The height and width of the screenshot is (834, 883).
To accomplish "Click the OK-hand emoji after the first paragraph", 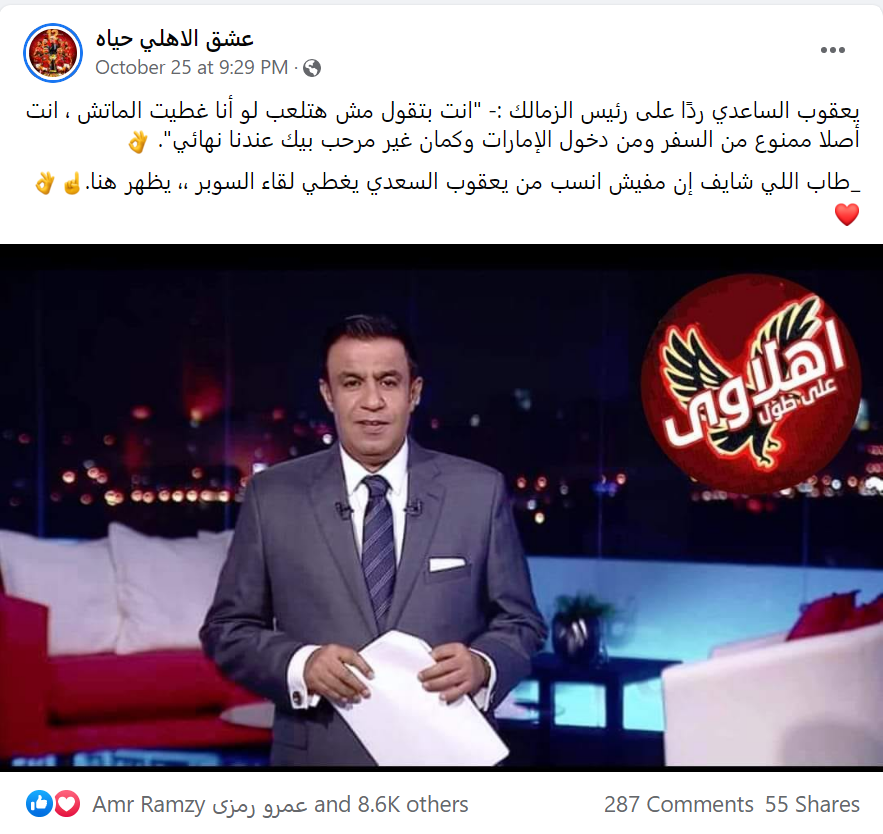I will tap(137, 142).
